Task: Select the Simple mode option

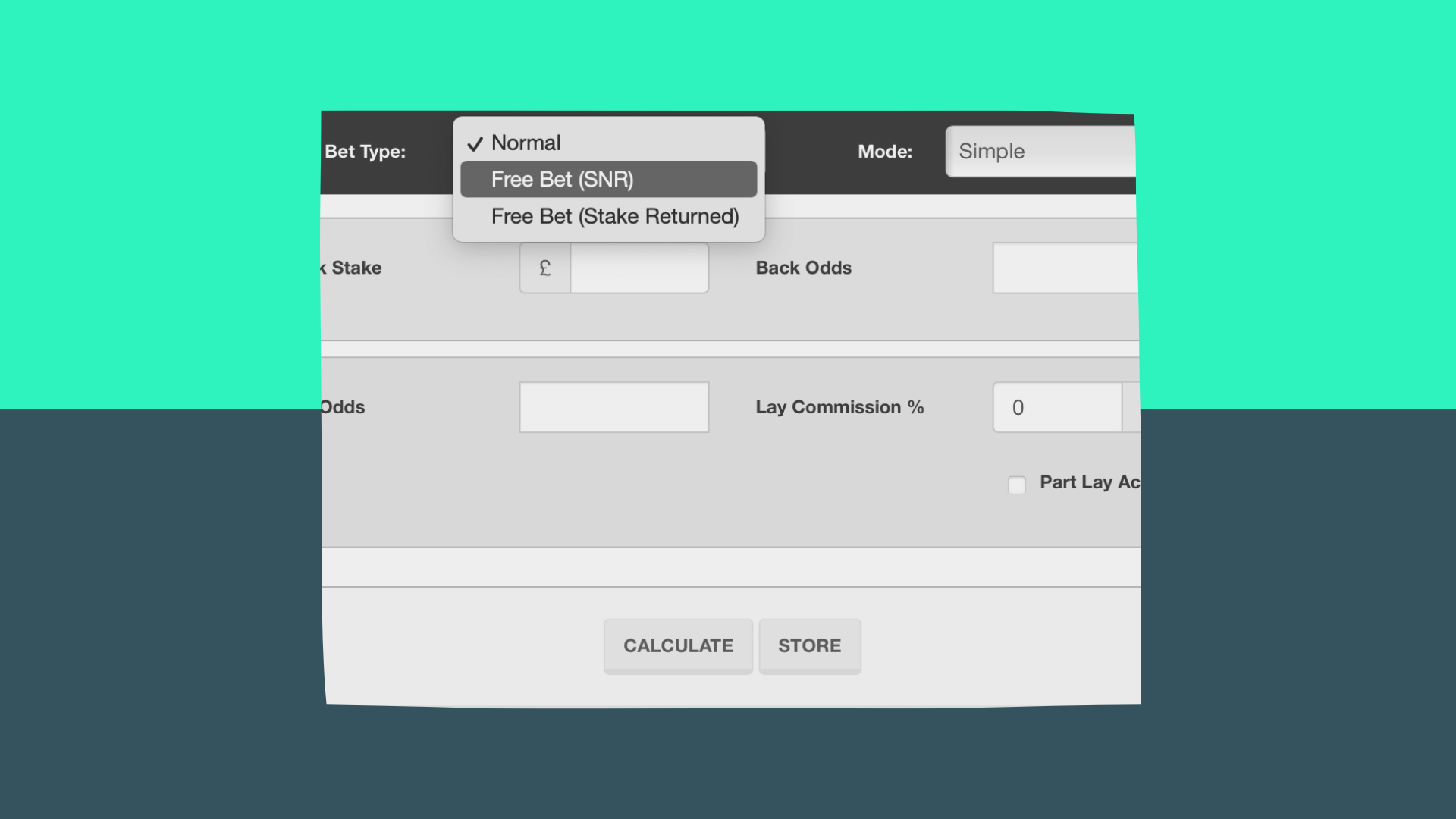Action: pos(1040,151)
